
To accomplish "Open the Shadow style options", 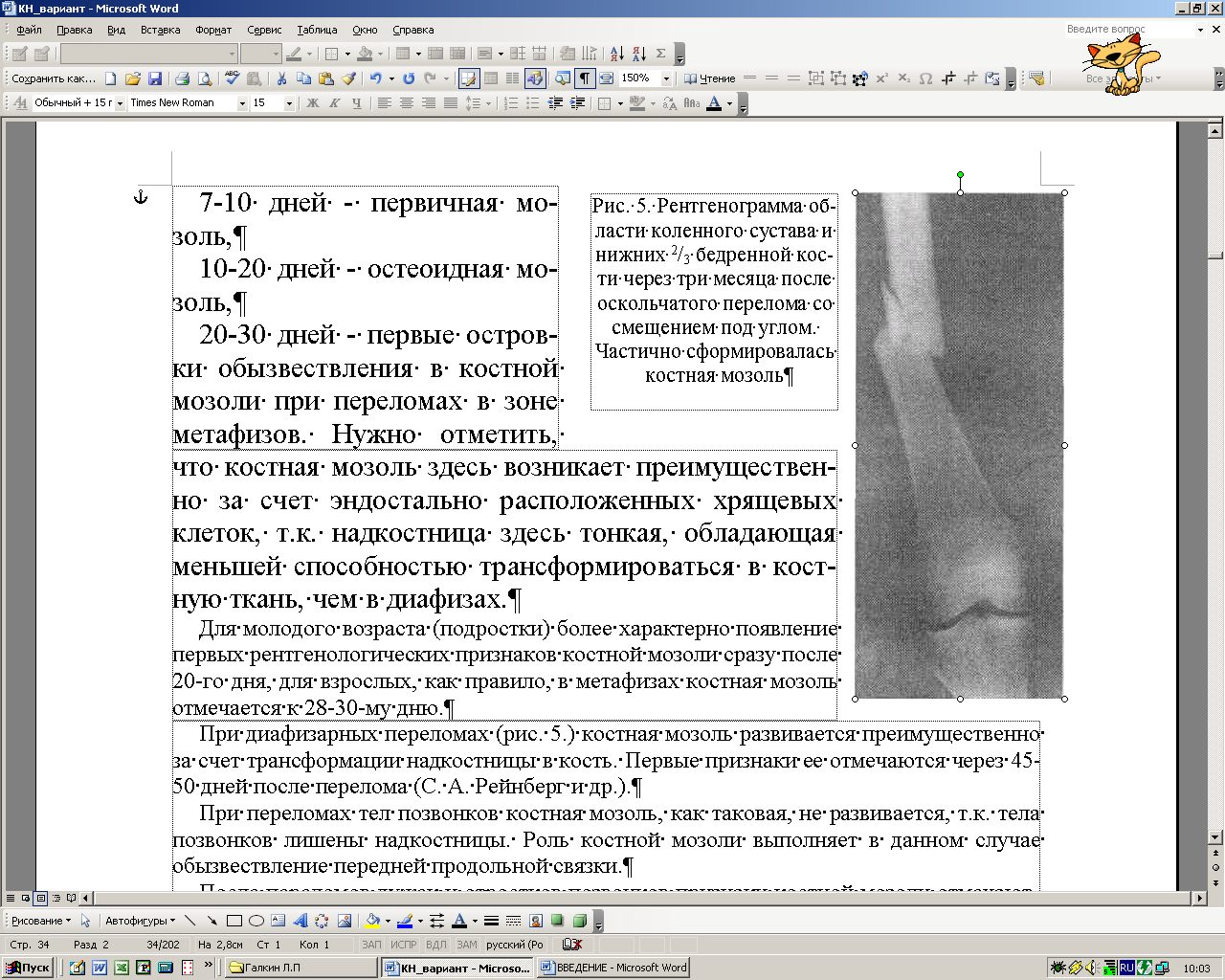I will click(x=558, y=921).
